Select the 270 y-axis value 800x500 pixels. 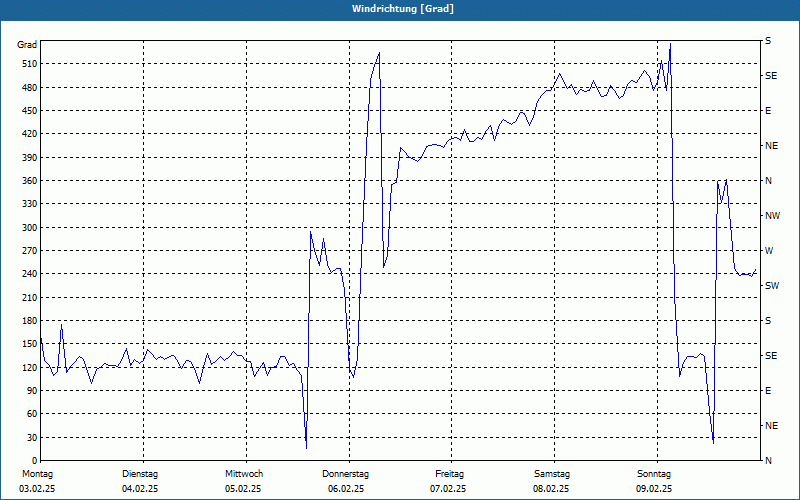tap(30, 251)
